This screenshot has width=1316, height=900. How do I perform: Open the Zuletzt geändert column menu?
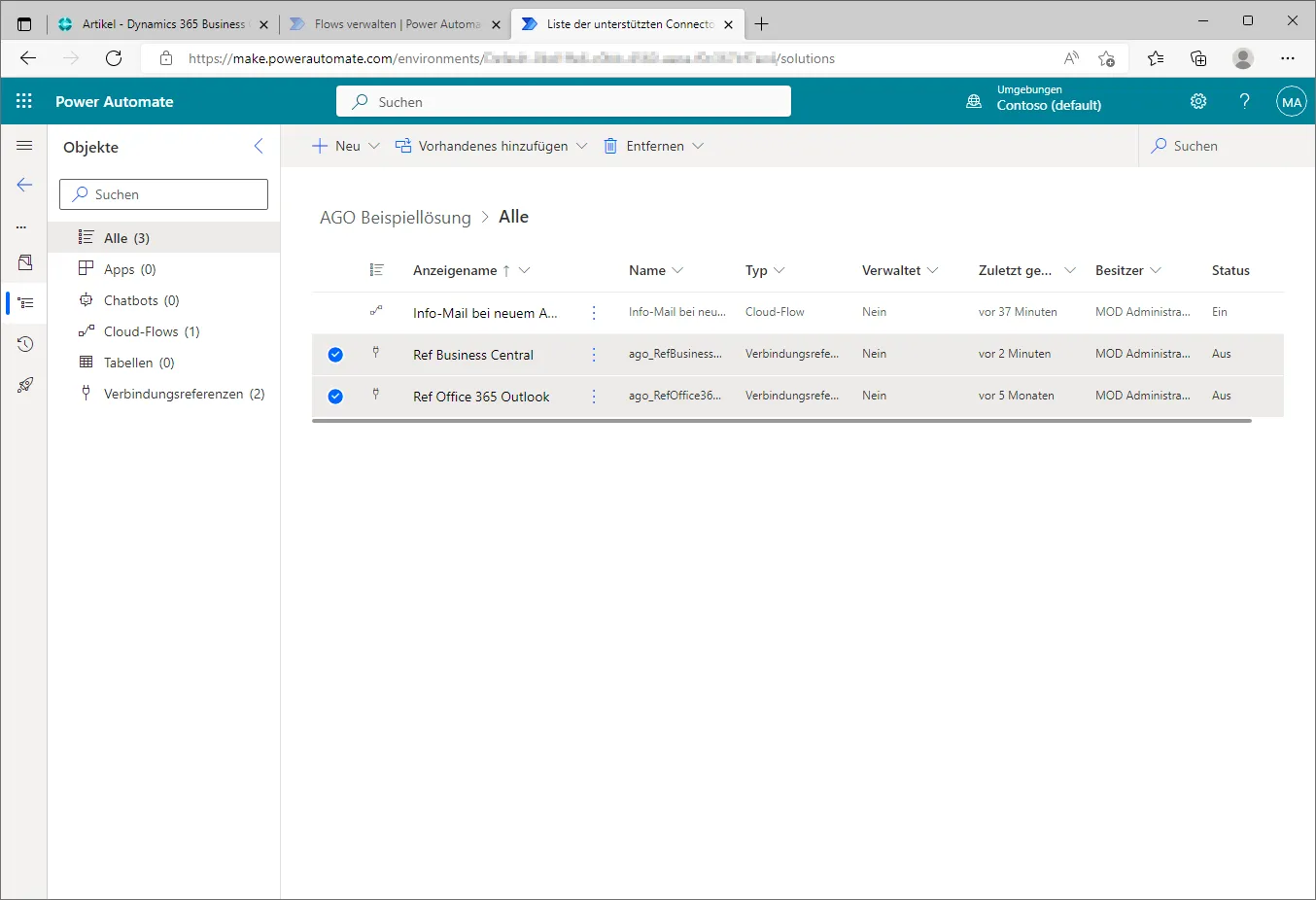click(1070, 270)
